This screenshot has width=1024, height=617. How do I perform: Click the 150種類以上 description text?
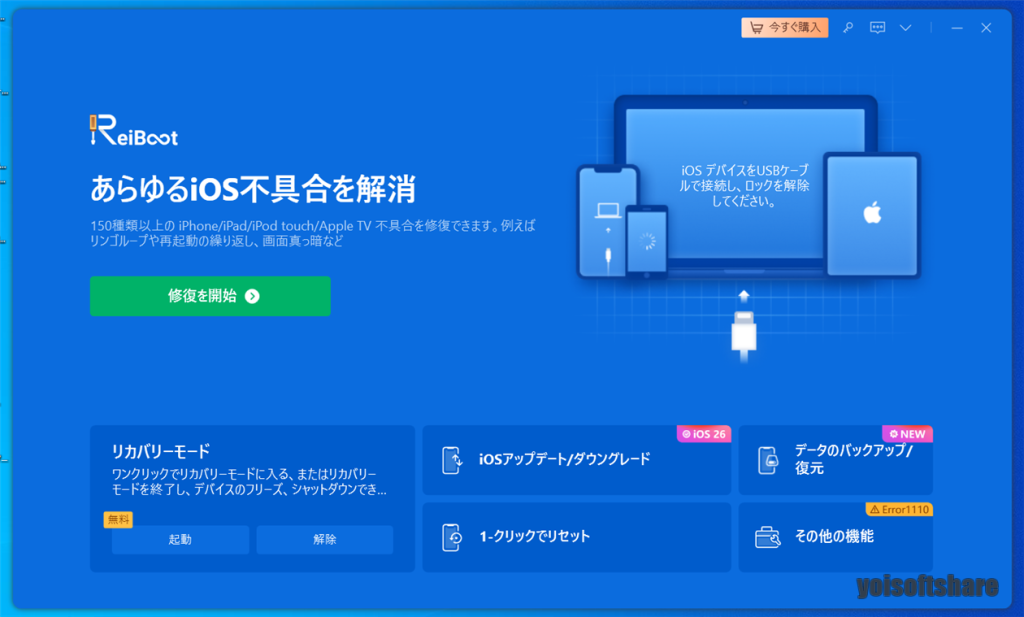(313, 233)
